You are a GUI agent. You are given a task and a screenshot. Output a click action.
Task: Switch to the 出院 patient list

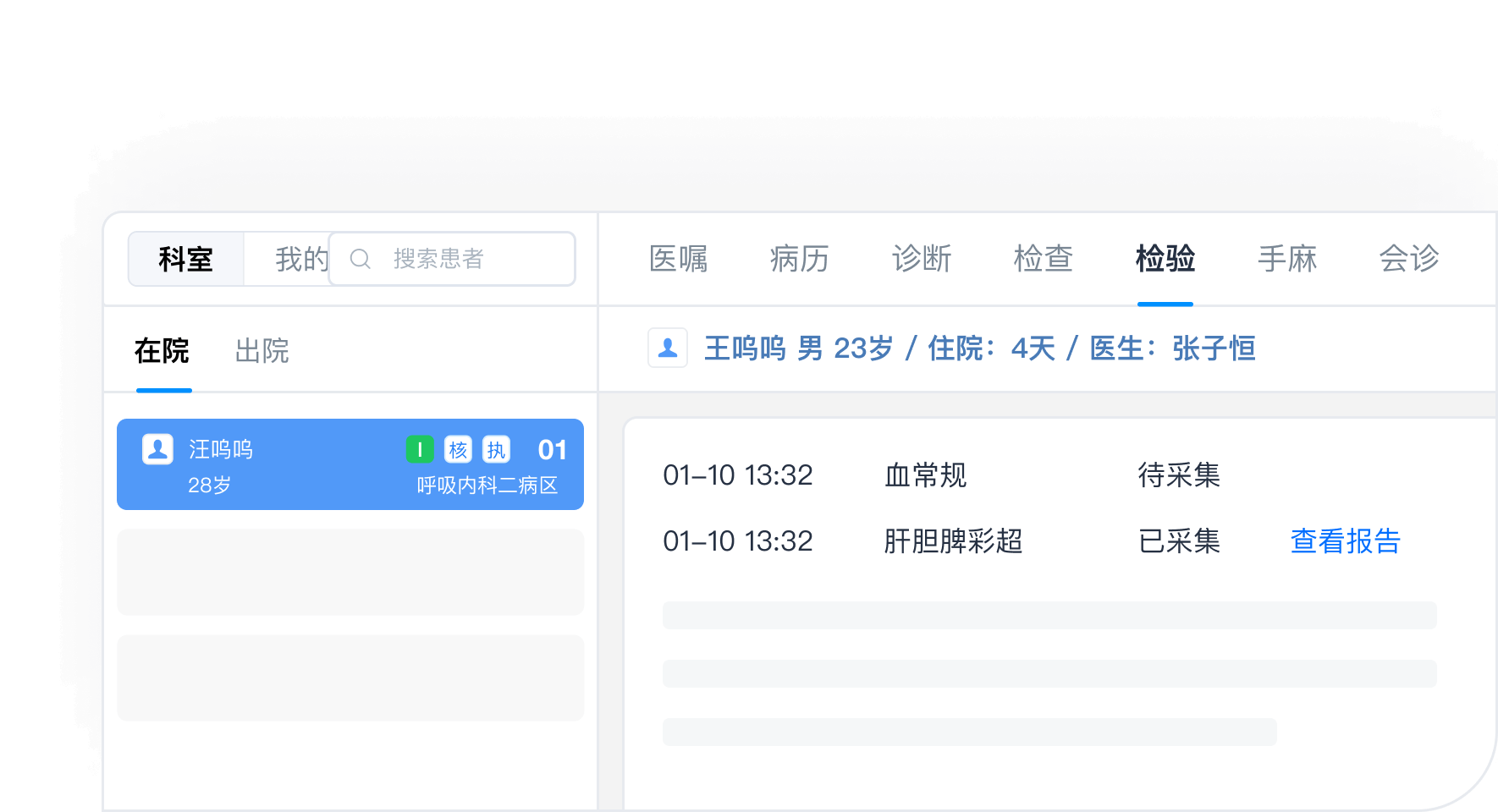pyautogui.click(x=262, y=350)
